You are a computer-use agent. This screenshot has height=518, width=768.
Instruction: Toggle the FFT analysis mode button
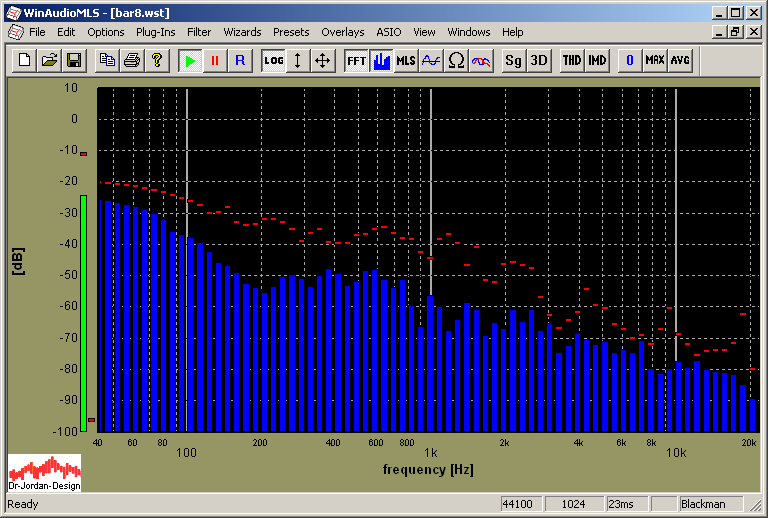[x=356, y=60]
